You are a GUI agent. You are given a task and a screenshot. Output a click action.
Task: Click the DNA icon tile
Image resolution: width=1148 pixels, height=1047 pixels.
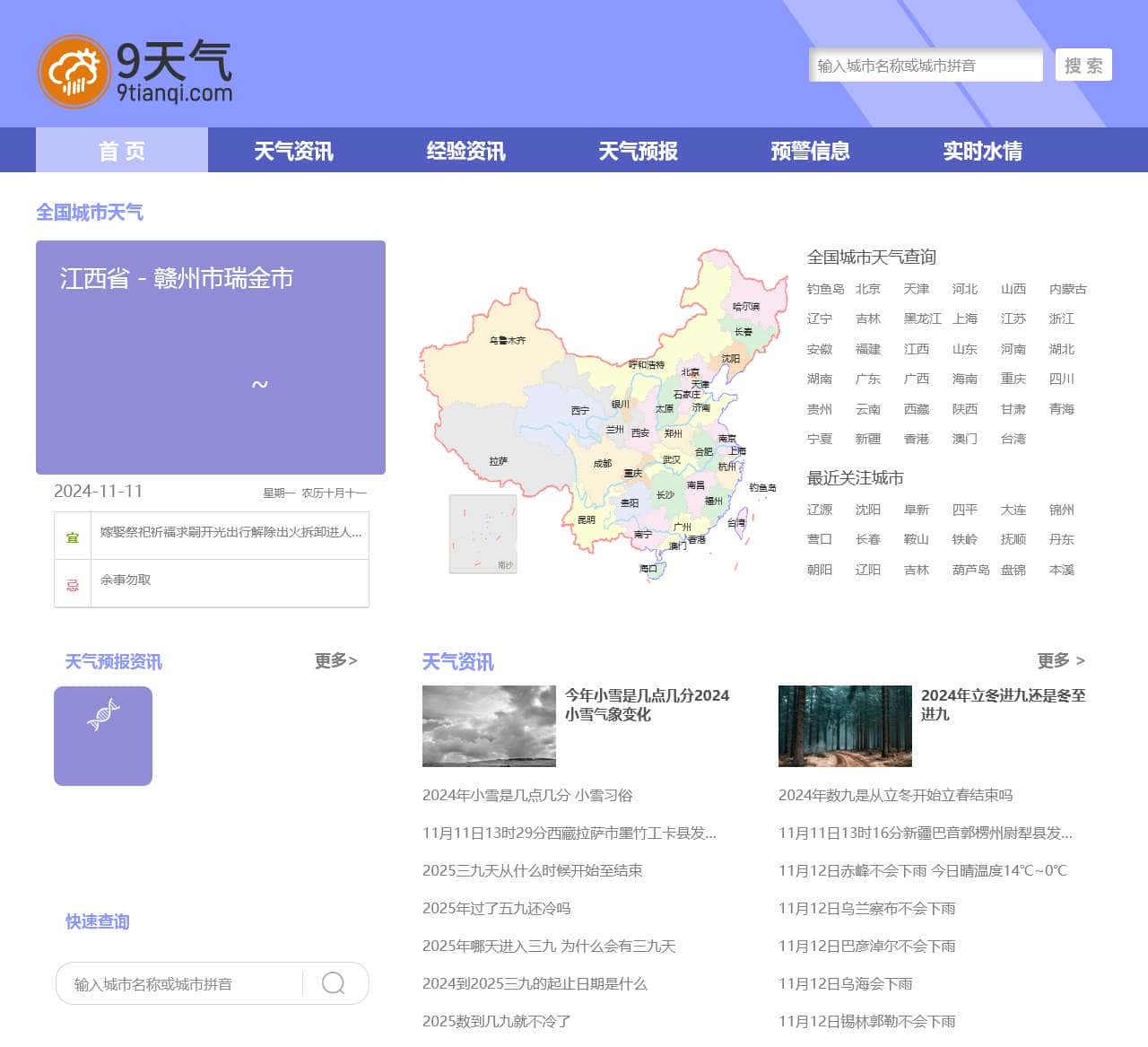pos(103,736)
